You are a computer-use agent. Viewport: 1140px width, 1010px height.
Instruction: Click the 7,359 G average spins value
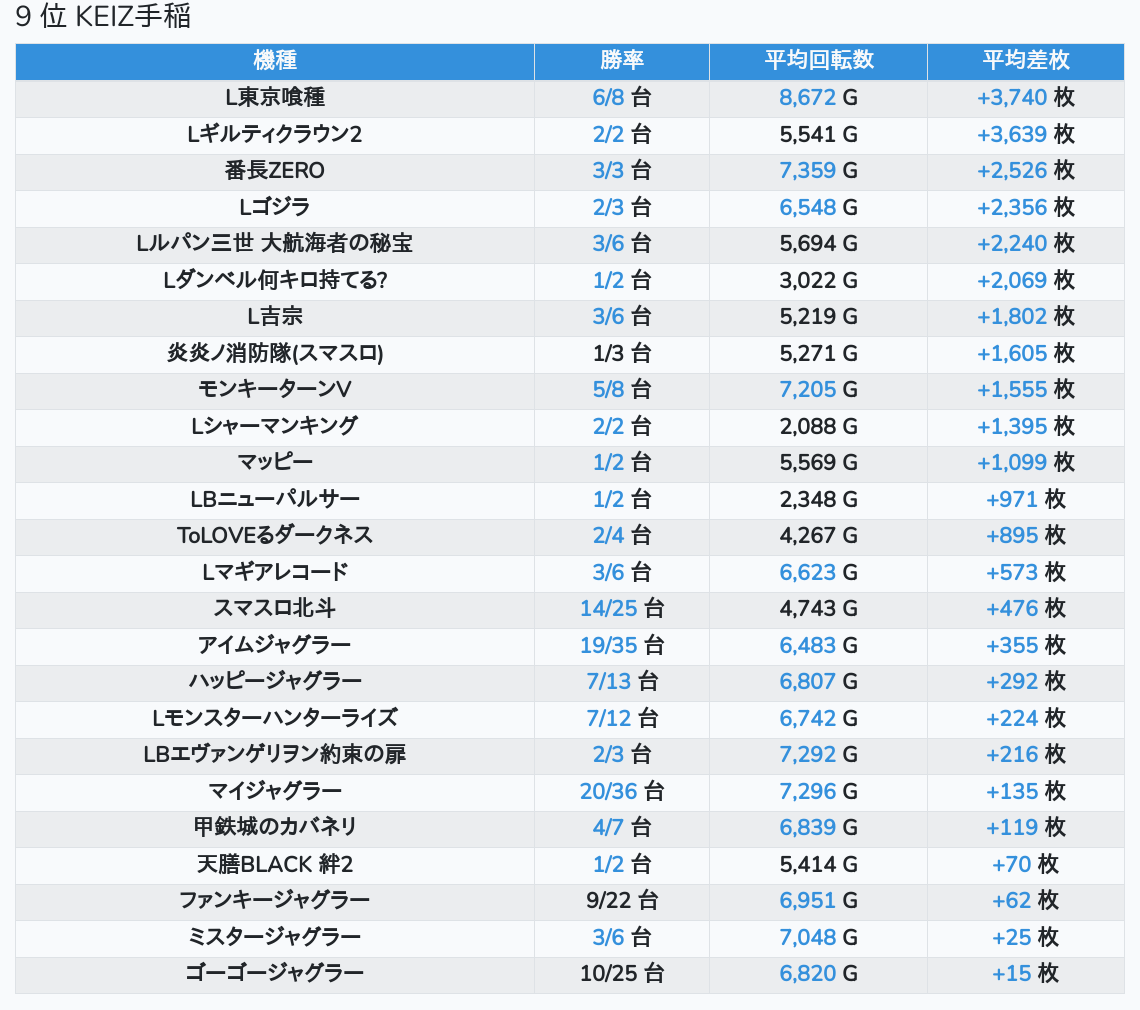[x=819, y=171]
